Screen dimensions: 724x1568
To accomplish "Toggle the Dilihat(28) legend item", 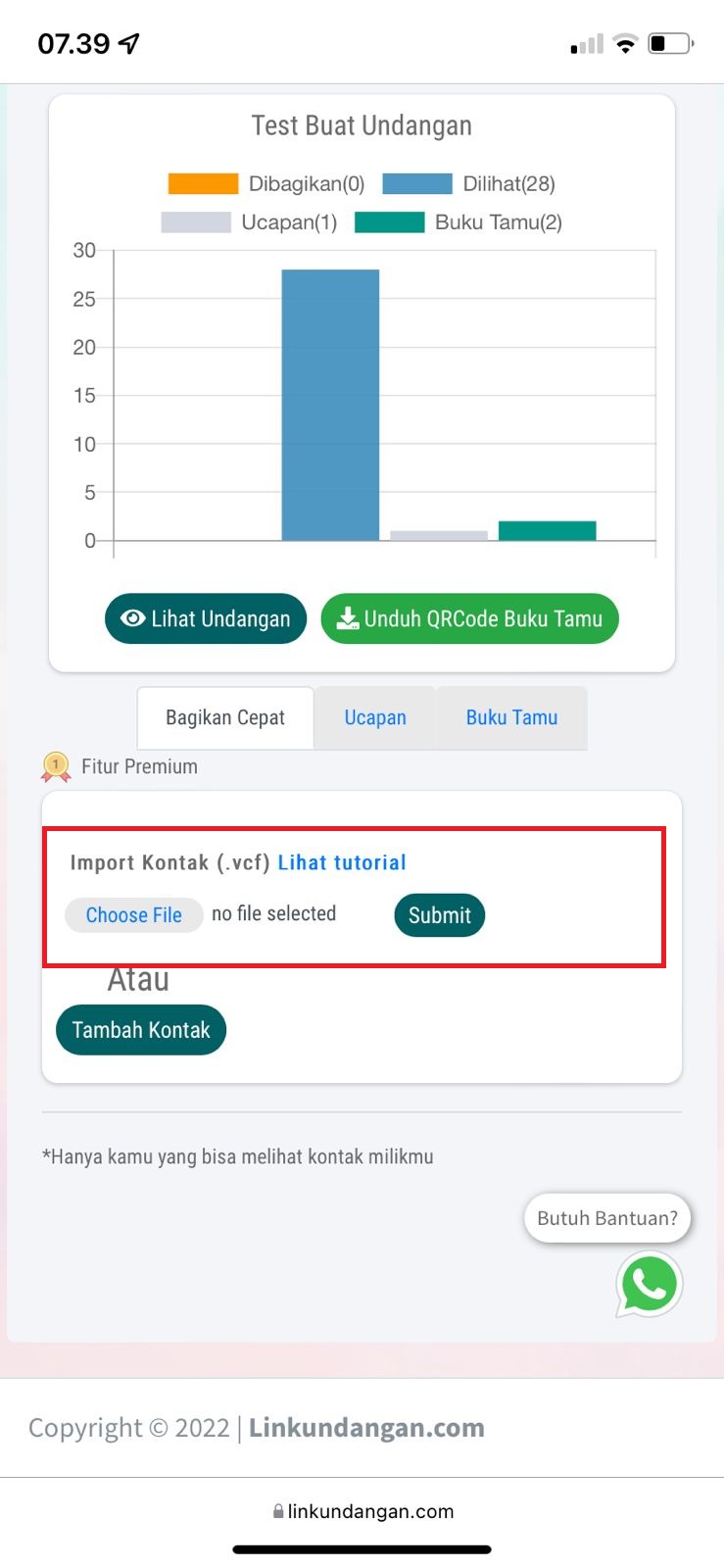I will 468,184.
